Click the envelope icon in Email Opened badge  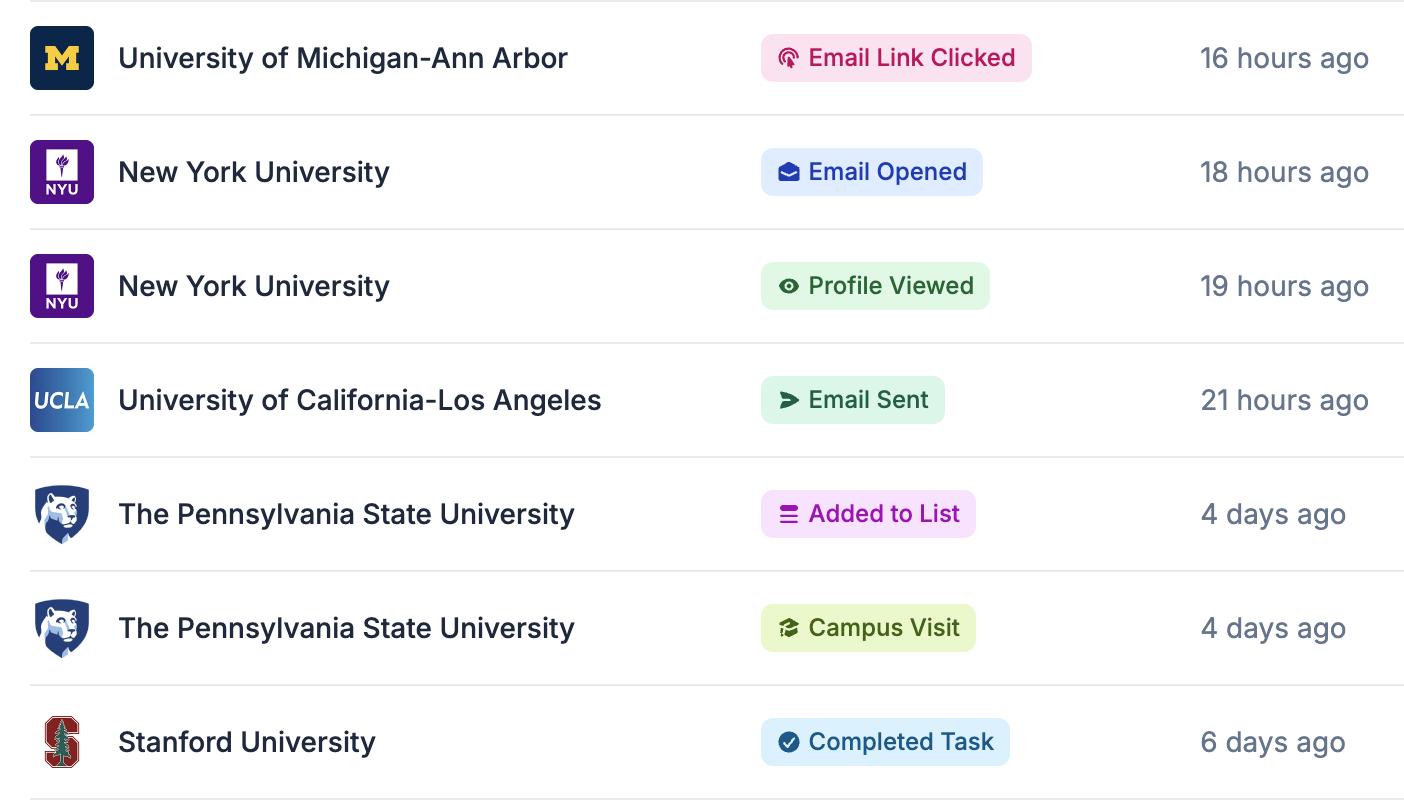(x=789, y=172)
